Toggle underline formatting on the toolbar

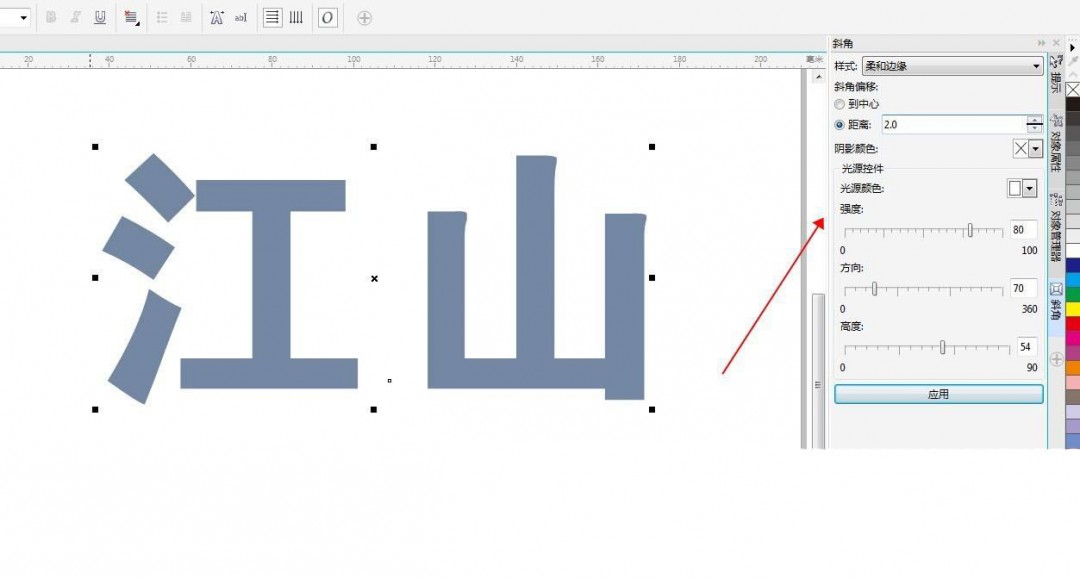click(x=101, y=17)
